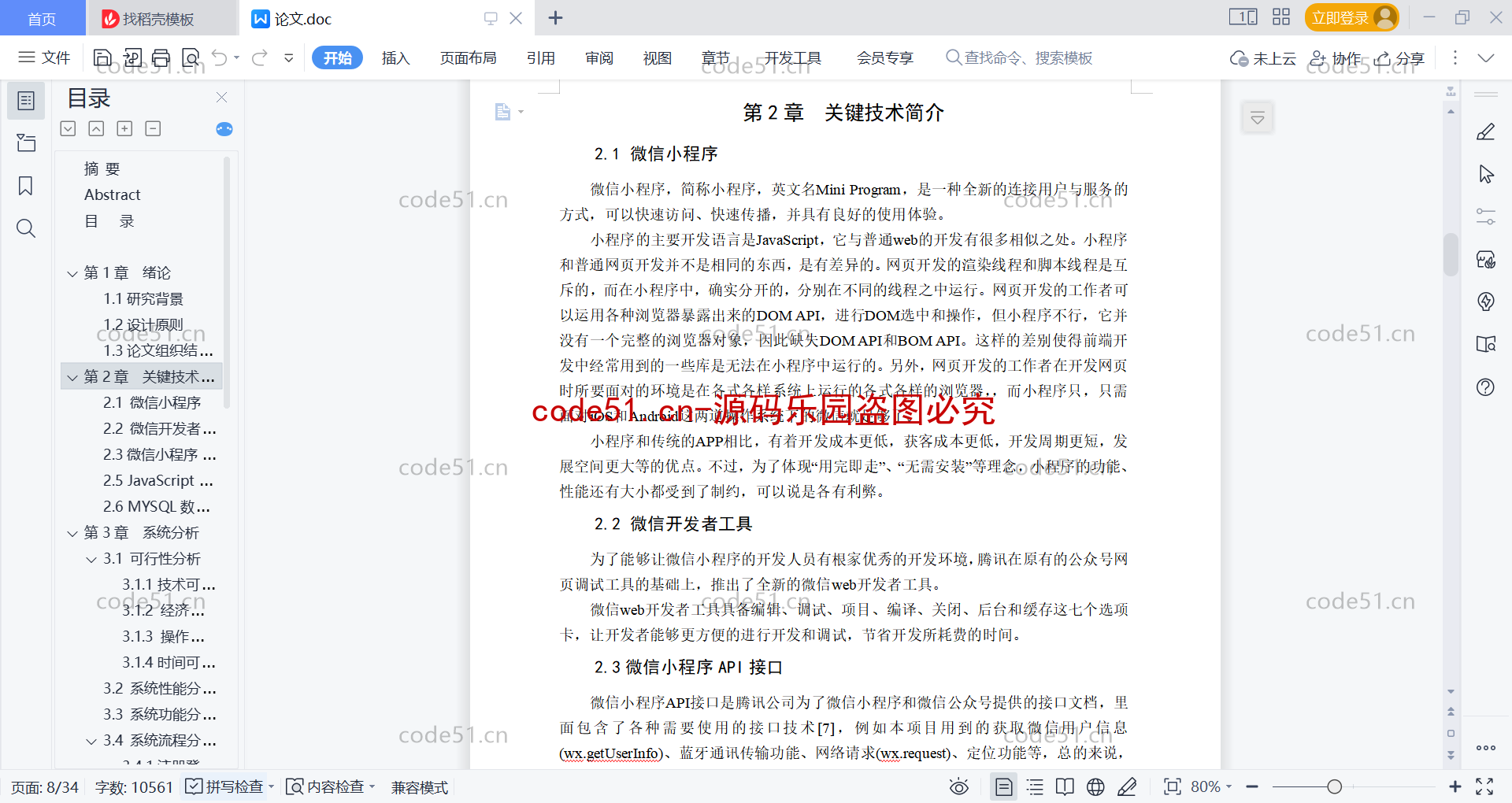Open 内容检查 dropdown
This screenshot has height=803, width=1512.
[x=330, y=786]
